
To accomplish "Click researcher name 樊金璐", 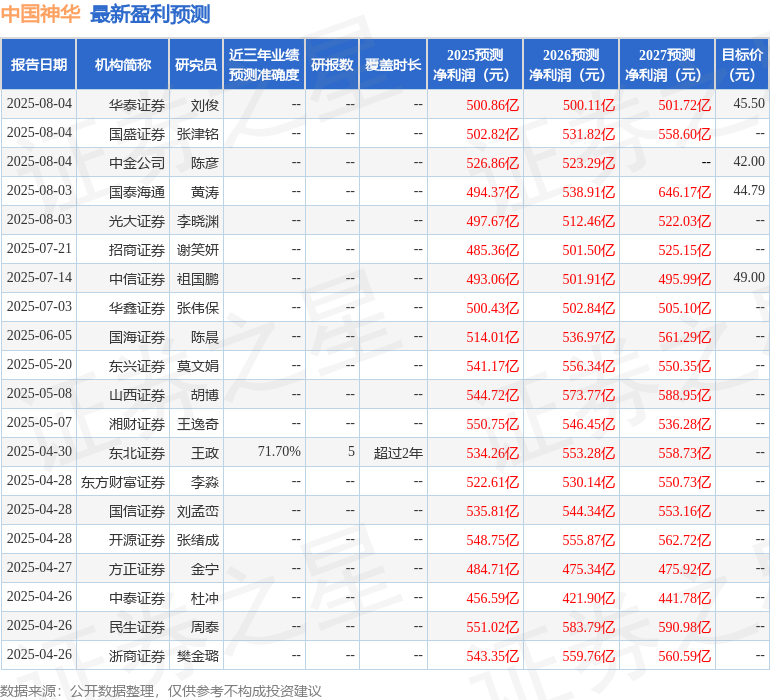I will click(198, 656).
